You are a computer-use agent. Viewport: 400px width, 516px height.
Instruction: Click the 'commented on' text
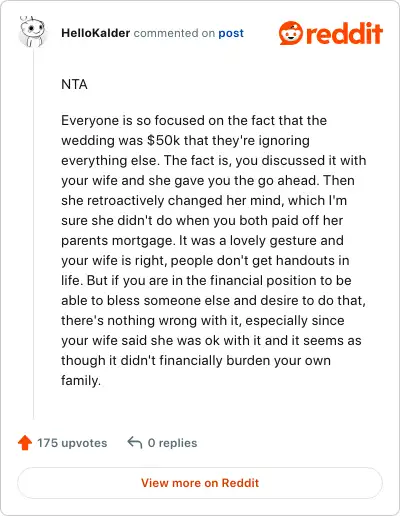[x=174, y=33]
